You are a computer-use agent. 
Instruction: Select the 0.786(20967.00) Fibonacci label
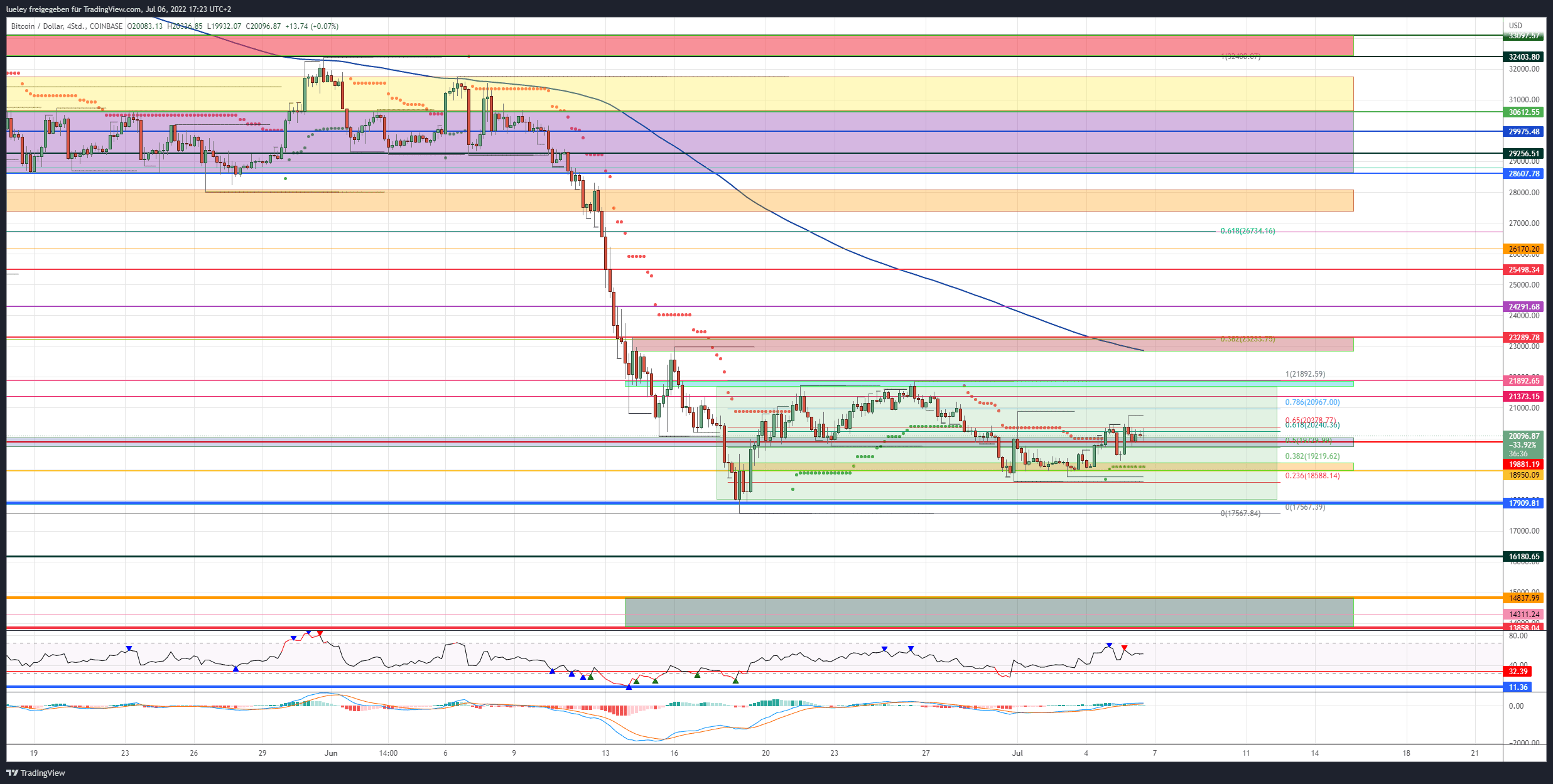coord(1312,402)
